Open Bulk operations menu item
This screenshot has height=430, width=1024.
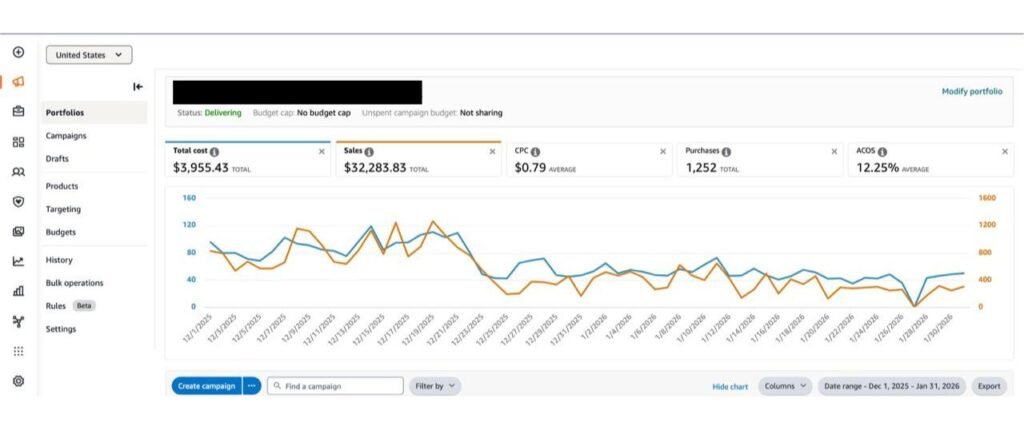tap(74, 283)
